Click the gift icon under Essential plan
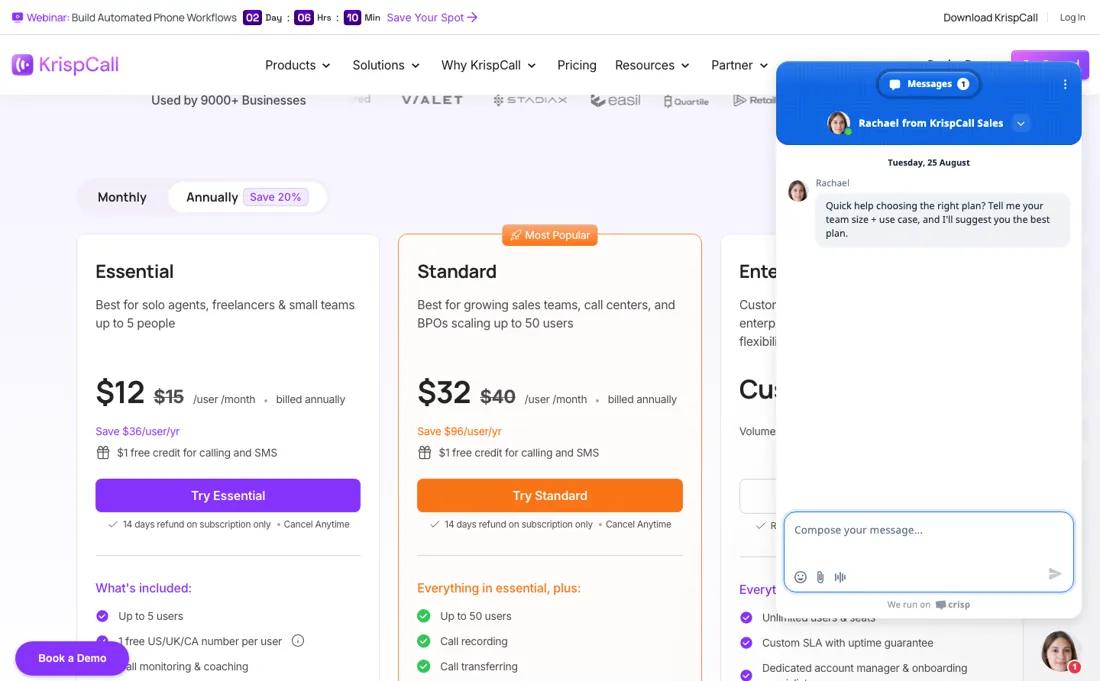This screenshot has width=1100, height=681. click(102, 452)
